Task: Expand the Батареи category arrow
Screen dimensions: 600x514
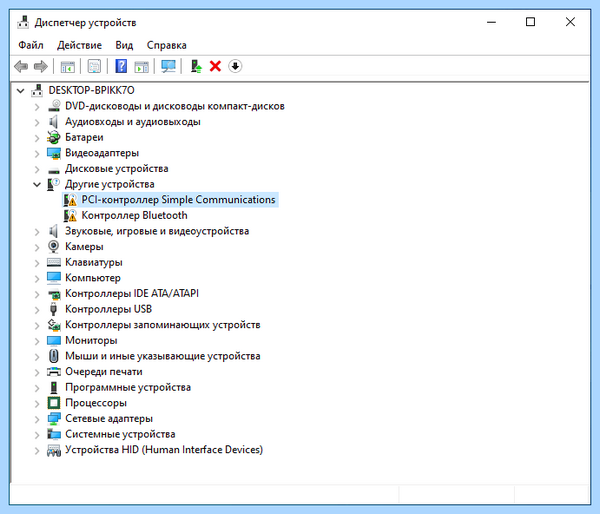Action: (x=37, y=138)
